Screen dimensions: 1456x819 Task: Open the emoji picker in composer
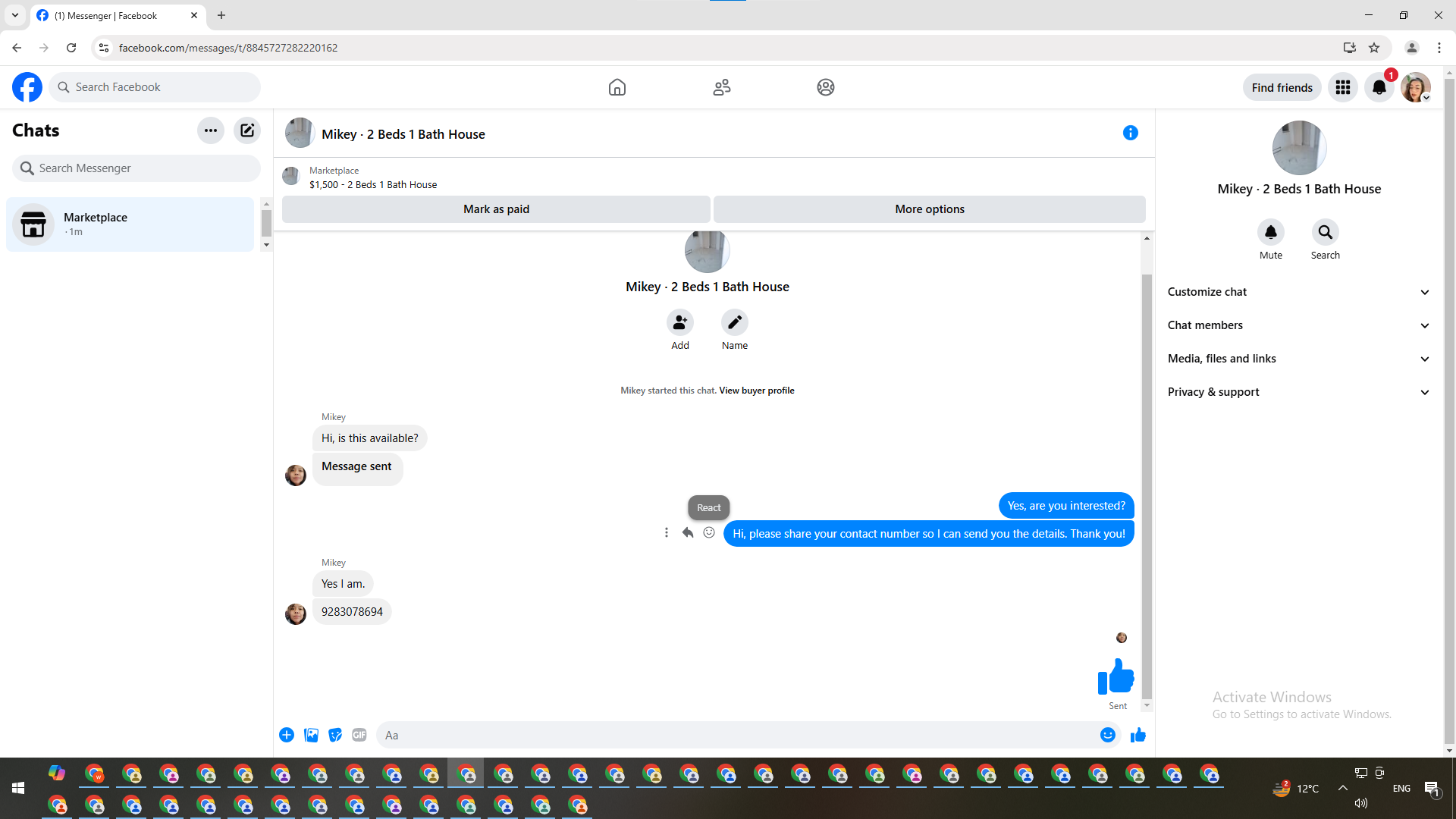1108,735
